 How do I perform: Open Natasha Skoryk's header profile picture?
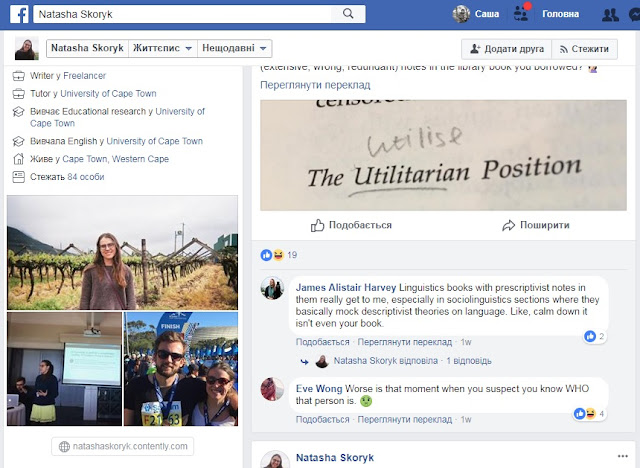27,48
